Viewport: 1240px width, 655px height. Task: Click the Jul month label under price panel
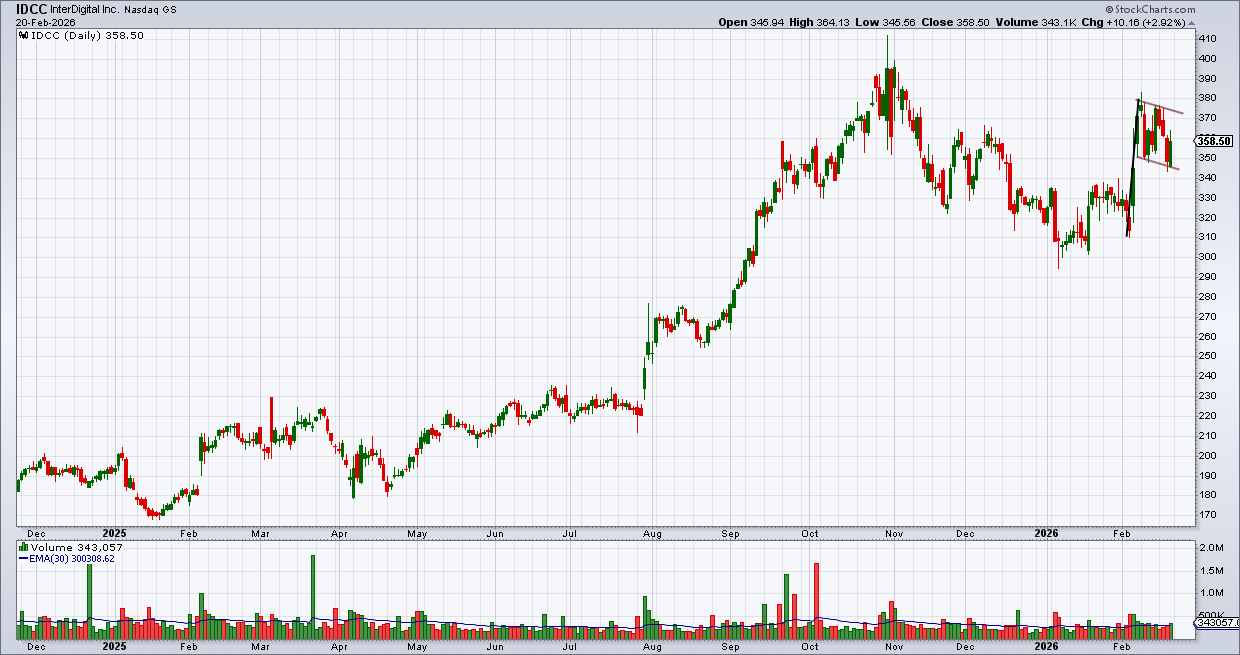572,535
